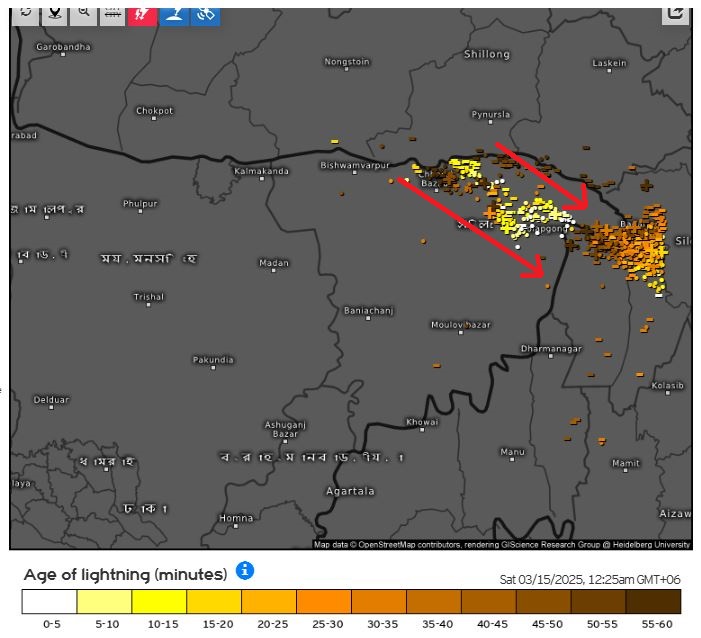Open the share icon at top right
The image size is (701, 638).
coord(675,13)
